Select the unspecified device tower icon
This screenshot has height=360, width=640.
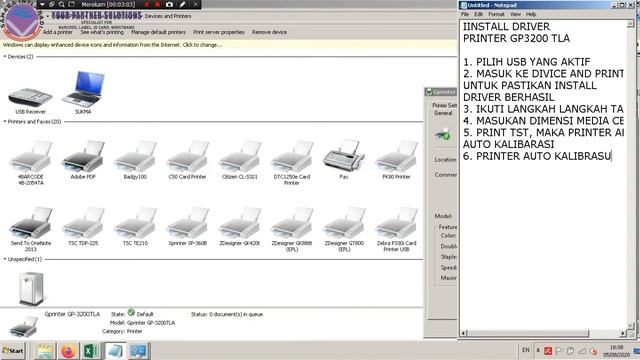pos(31,289)
